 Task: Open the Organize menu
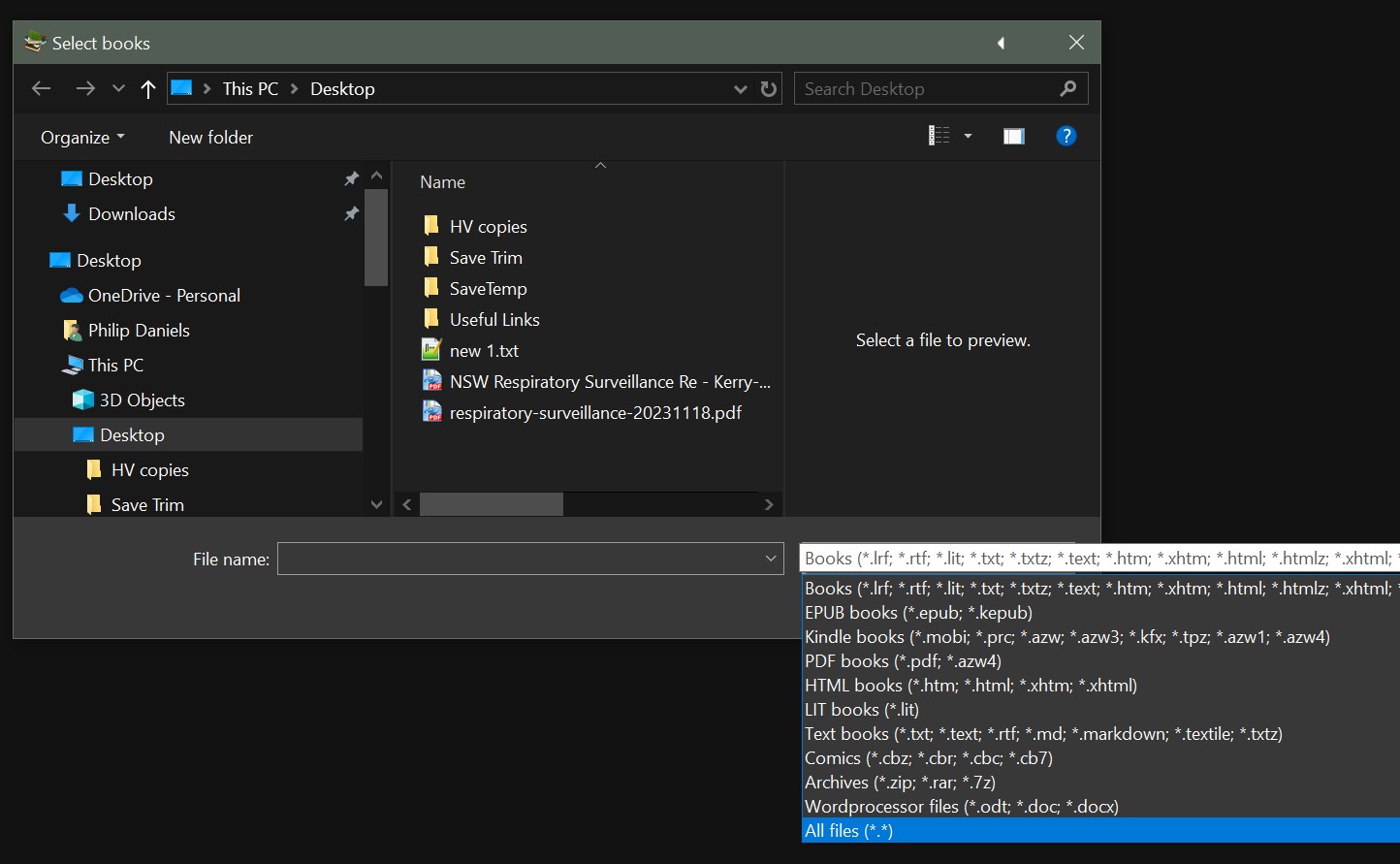click(81, 138)
